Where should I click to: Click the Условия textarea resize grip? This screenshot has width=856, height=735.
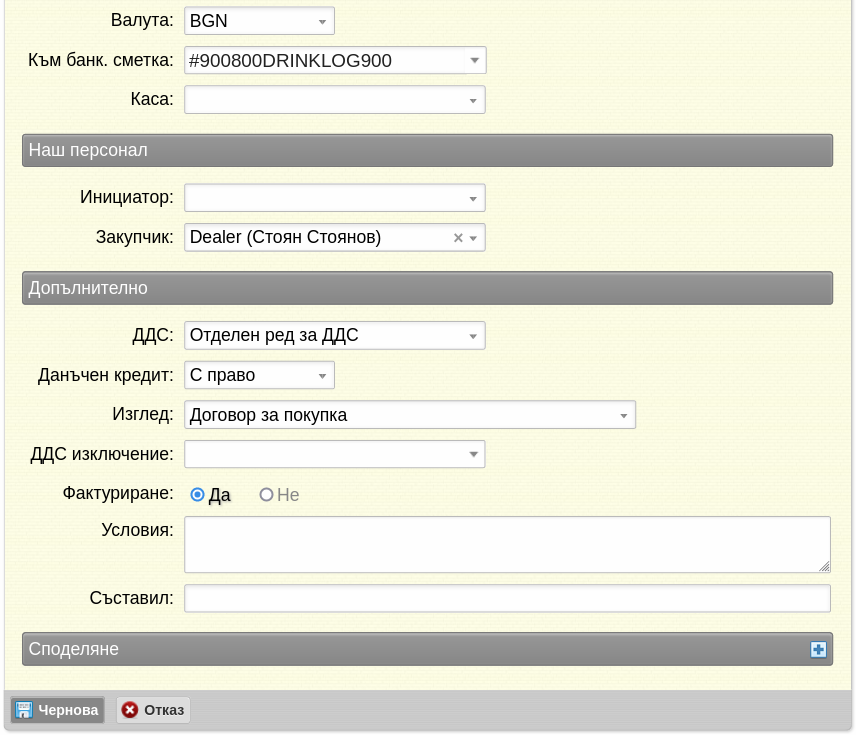[x=824, y=567]
